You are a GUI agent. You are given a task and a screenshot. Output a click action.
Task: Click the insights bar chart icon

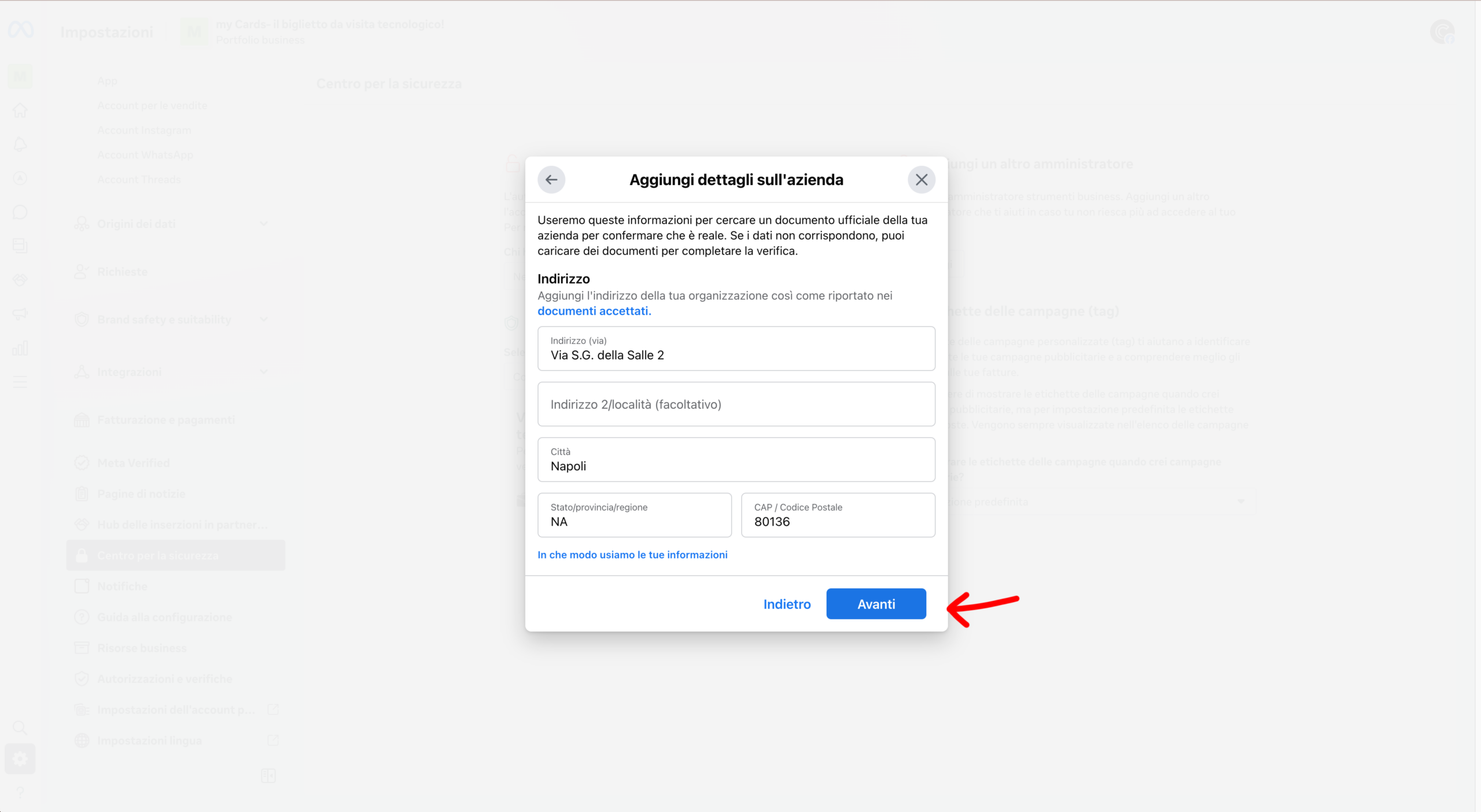tap(20, 348)
